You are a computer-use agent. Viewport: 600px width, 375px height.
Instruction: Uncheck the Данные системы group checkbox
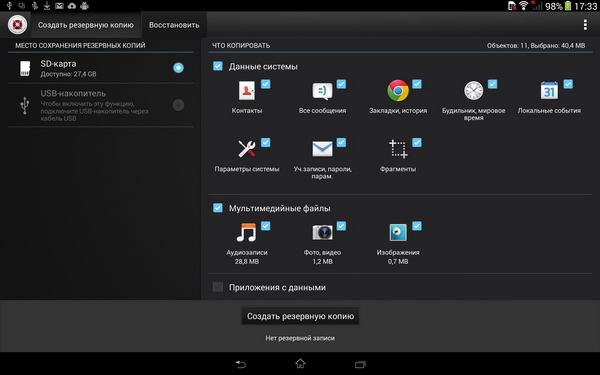(x=218, y=66)
